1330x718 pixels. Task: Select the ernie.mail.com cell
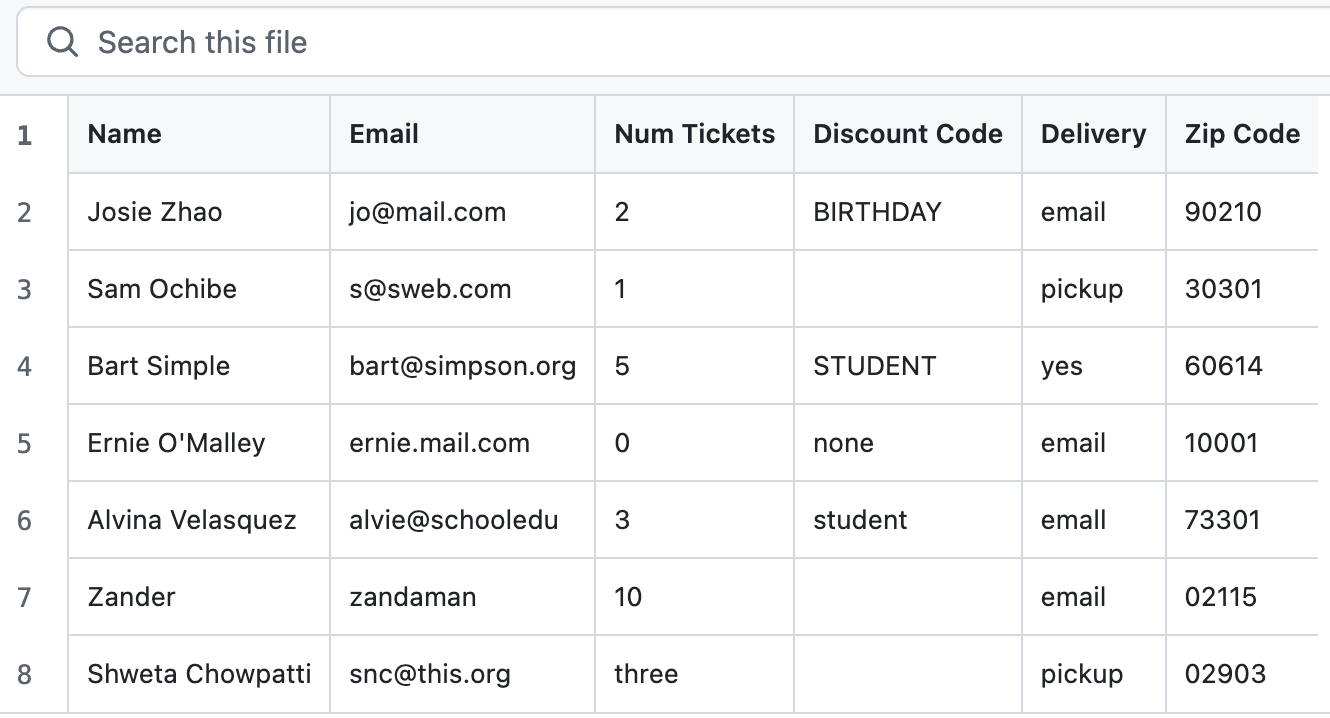click(x=463, y=443)
